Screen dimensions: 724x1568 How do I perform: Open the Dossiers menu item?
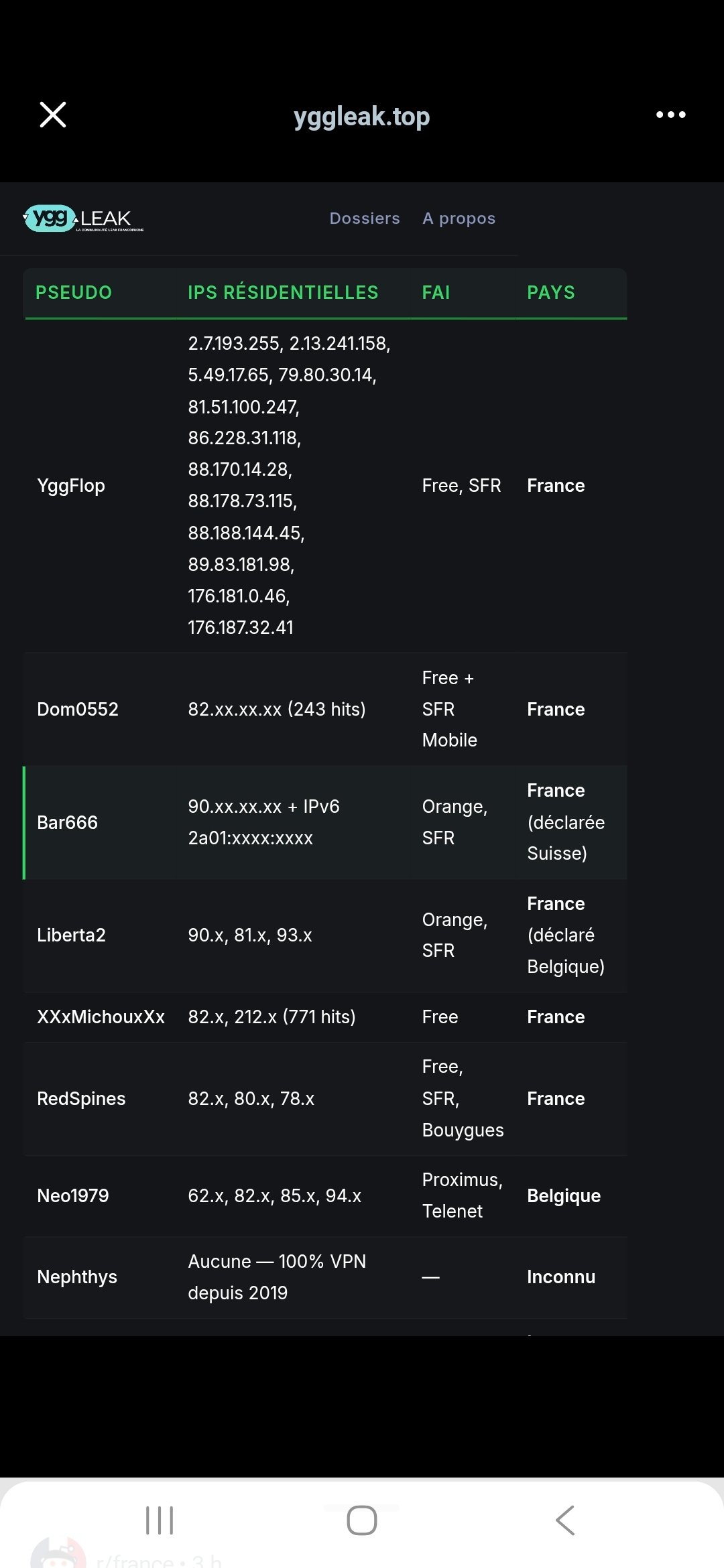(x=365, y=218)
